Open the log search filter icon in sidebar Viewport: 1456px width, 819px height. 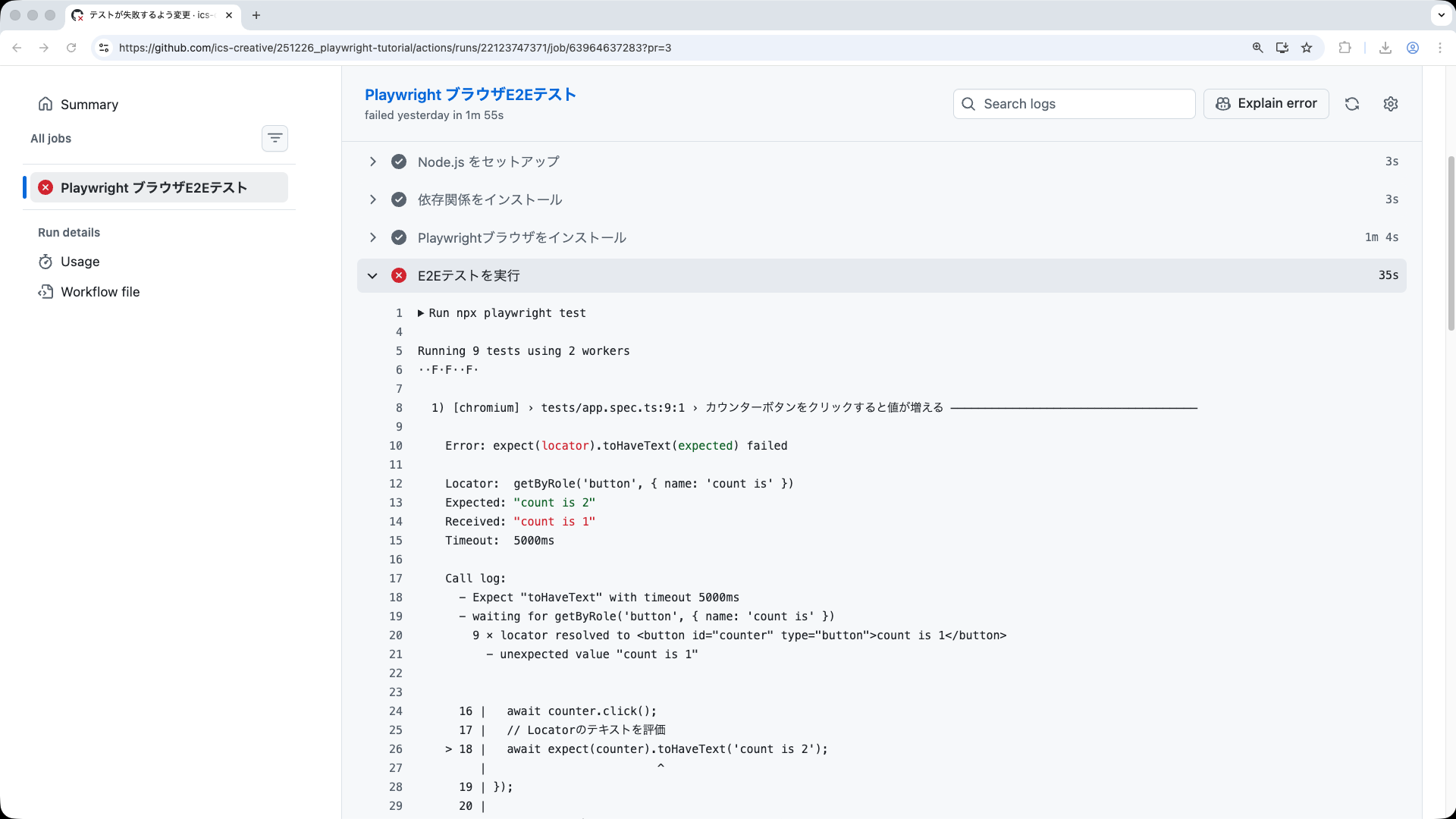click(275, 138)
